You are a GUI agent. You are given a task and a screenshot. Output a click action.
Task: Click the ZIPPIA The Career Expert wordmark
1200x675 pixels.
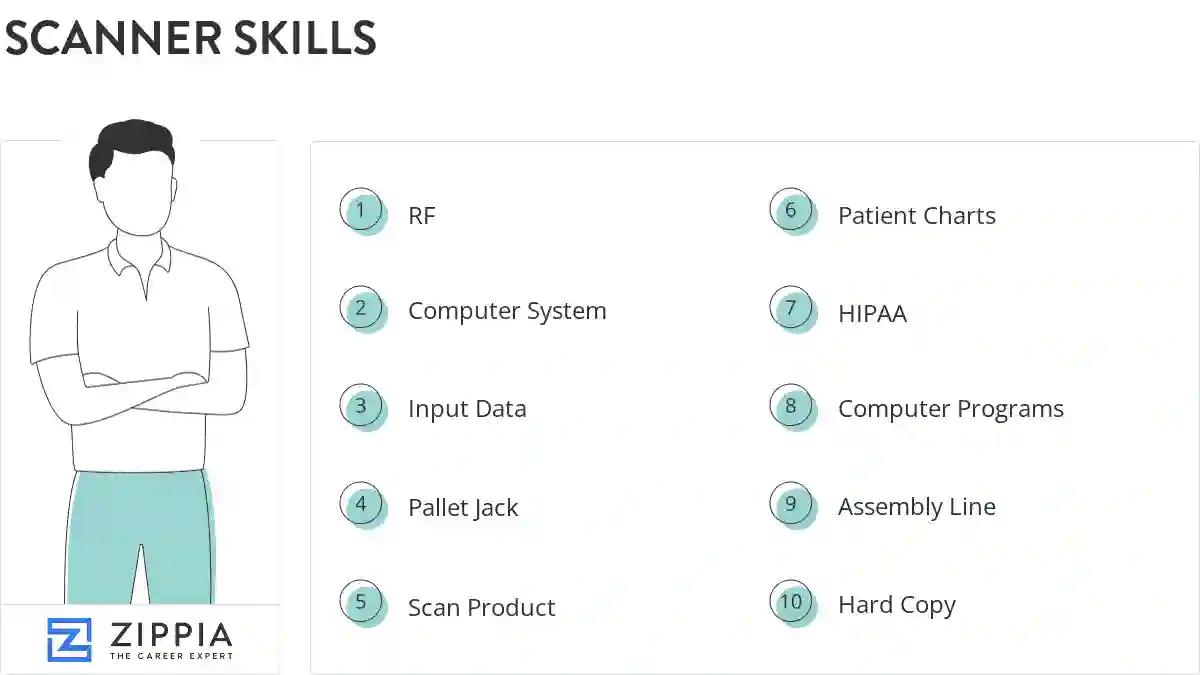click(170, 640)
